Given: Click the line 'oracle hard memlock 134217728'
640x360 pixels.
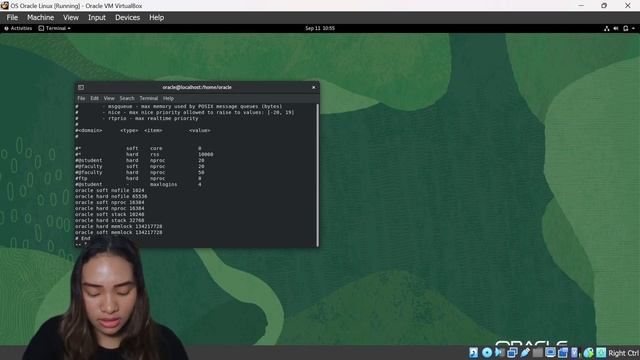Looking at the screenshot, I should pos(118,227).
